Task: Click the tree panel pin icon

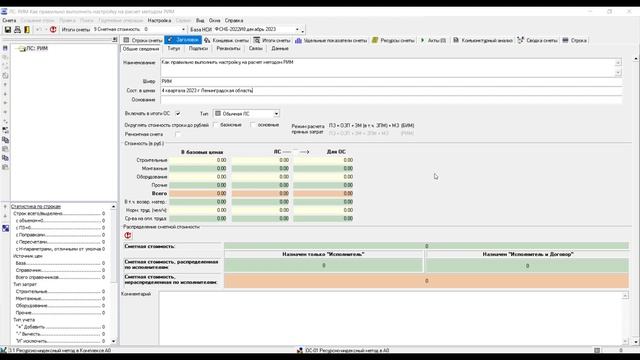Action: tap(115, 39)
